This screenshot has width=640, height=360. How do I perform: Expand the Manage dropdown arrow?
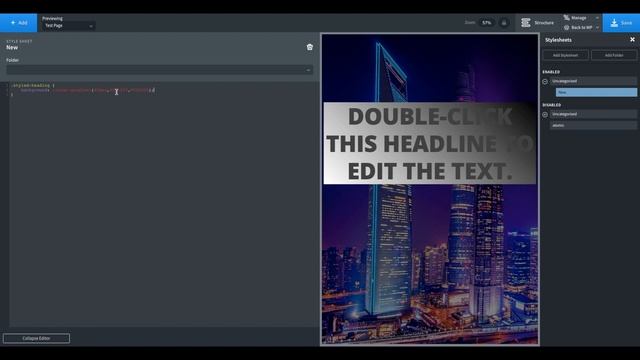[x=597, y=18]
